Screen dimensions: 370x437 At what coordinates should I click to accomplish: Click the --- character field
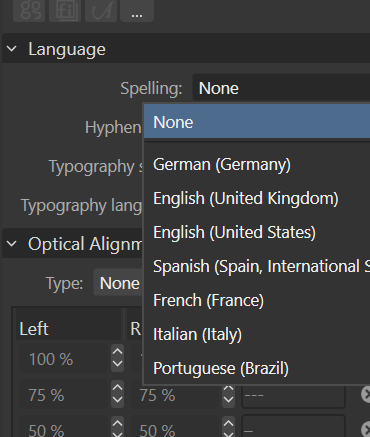click(x=293, y=395)
